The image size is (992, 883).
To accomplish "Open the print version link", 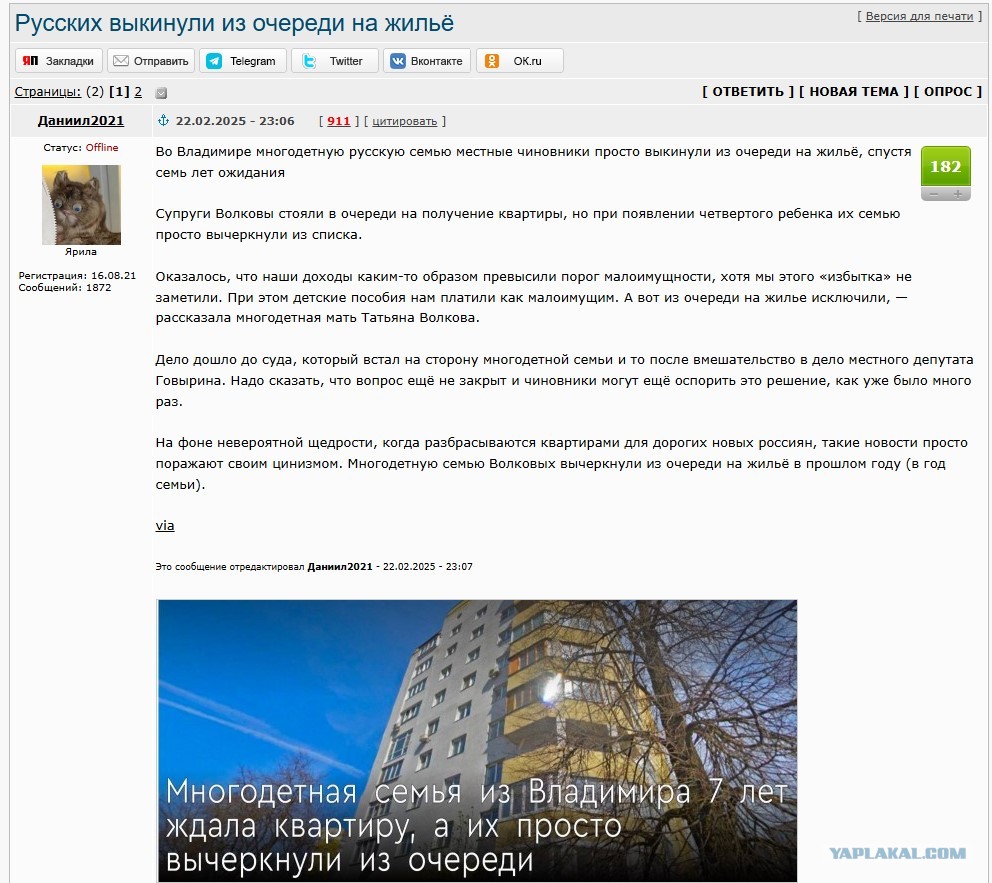I will 919,16.
